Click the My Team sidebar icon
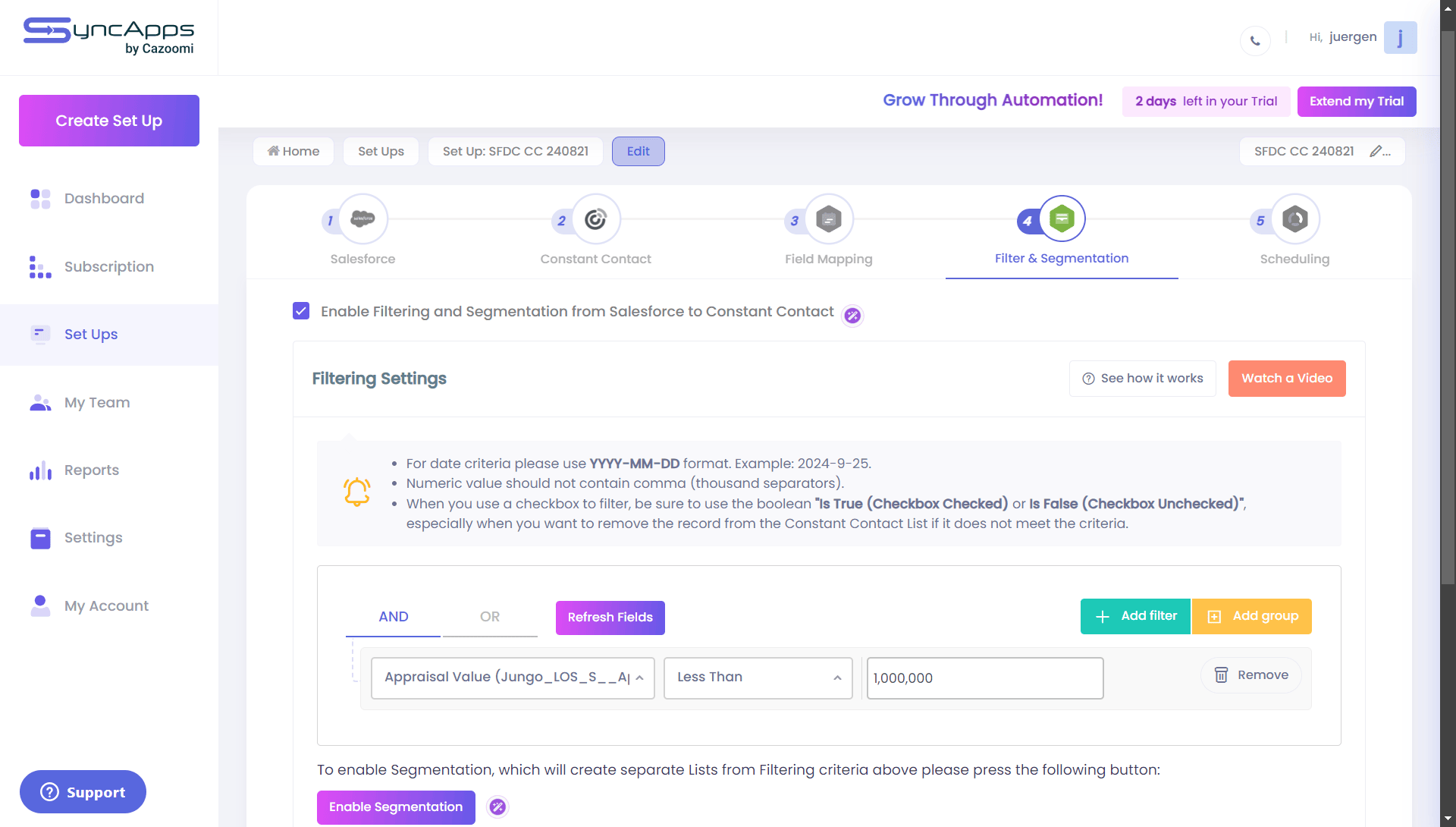 (x=40, y=403)
